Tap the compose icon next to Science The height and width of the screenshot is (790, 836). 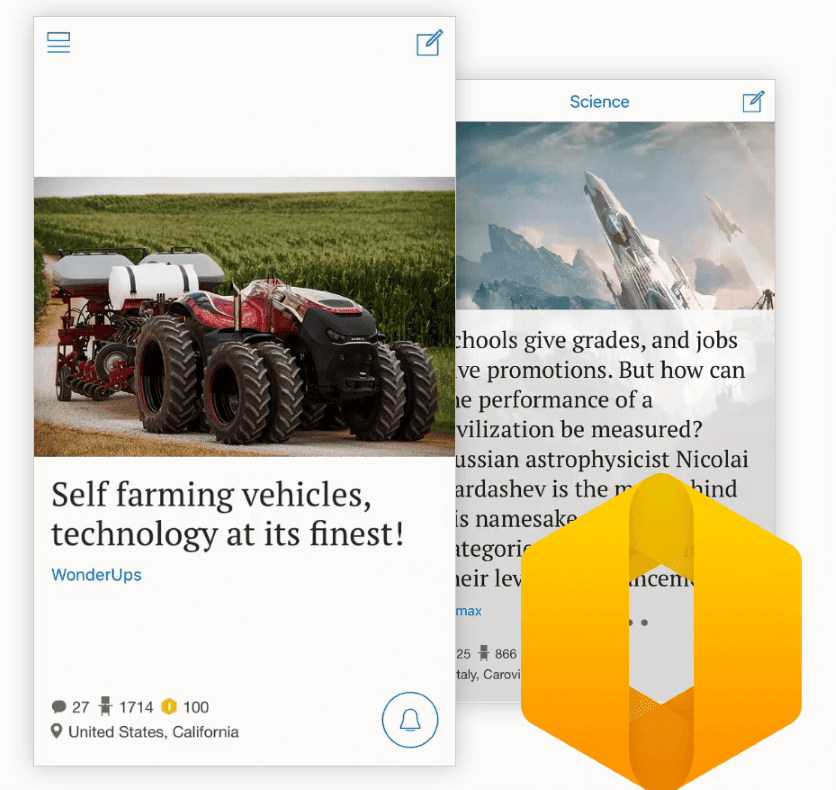753,101
